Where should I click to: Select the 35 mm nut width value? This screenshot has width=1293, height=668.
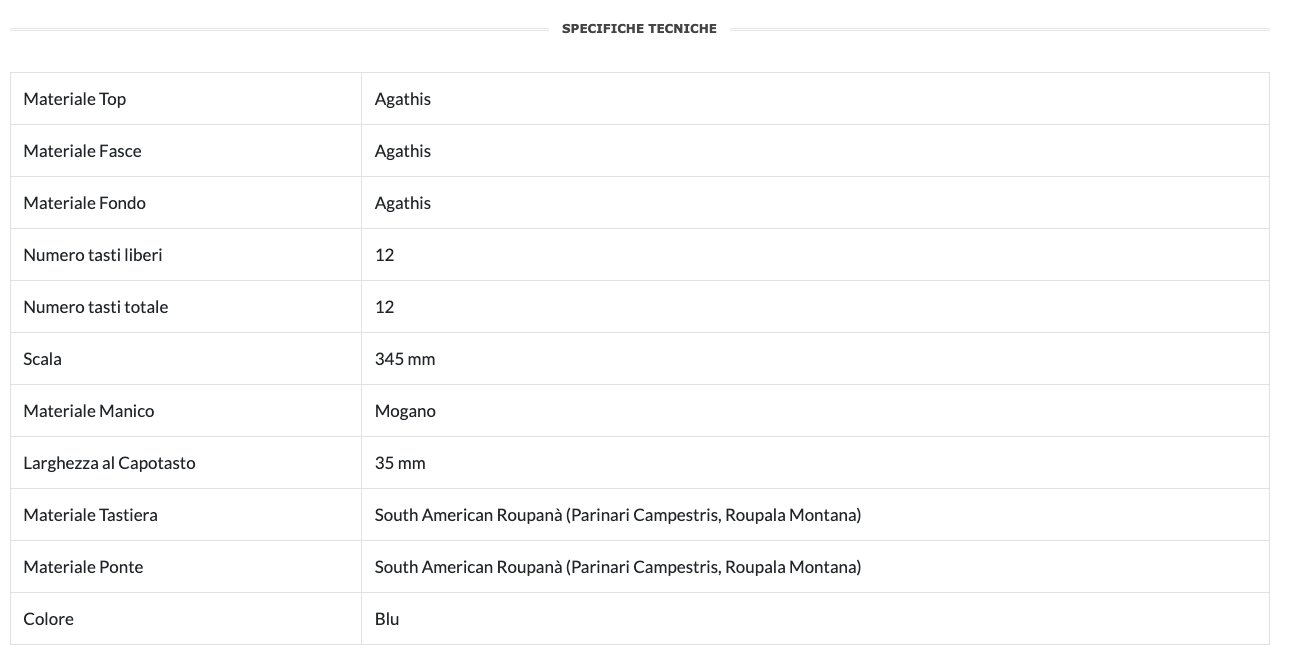400,463
